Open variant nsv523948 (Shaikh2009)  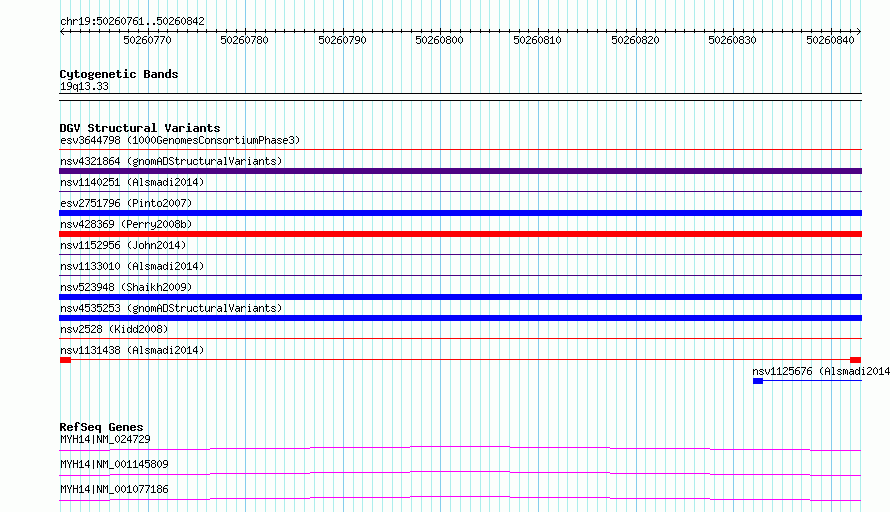126,287
